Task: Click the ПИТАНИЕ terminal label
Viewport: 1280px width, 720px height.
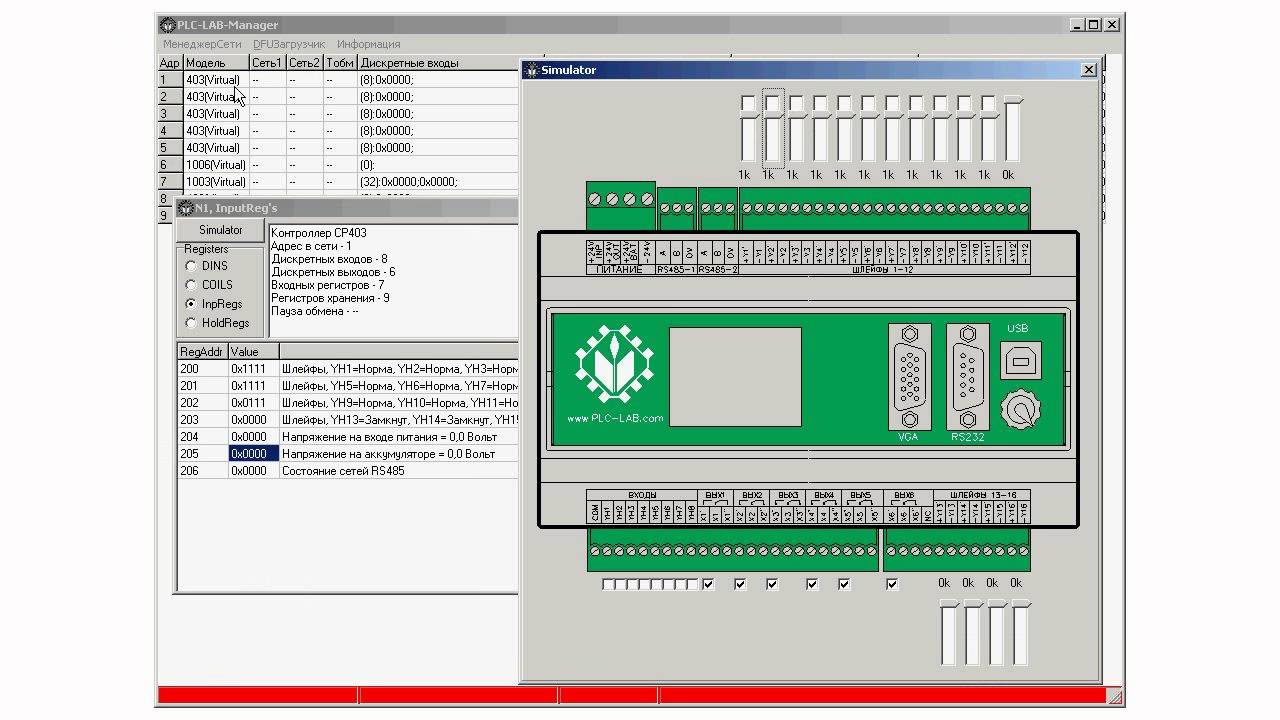Action: pos(619,270)
